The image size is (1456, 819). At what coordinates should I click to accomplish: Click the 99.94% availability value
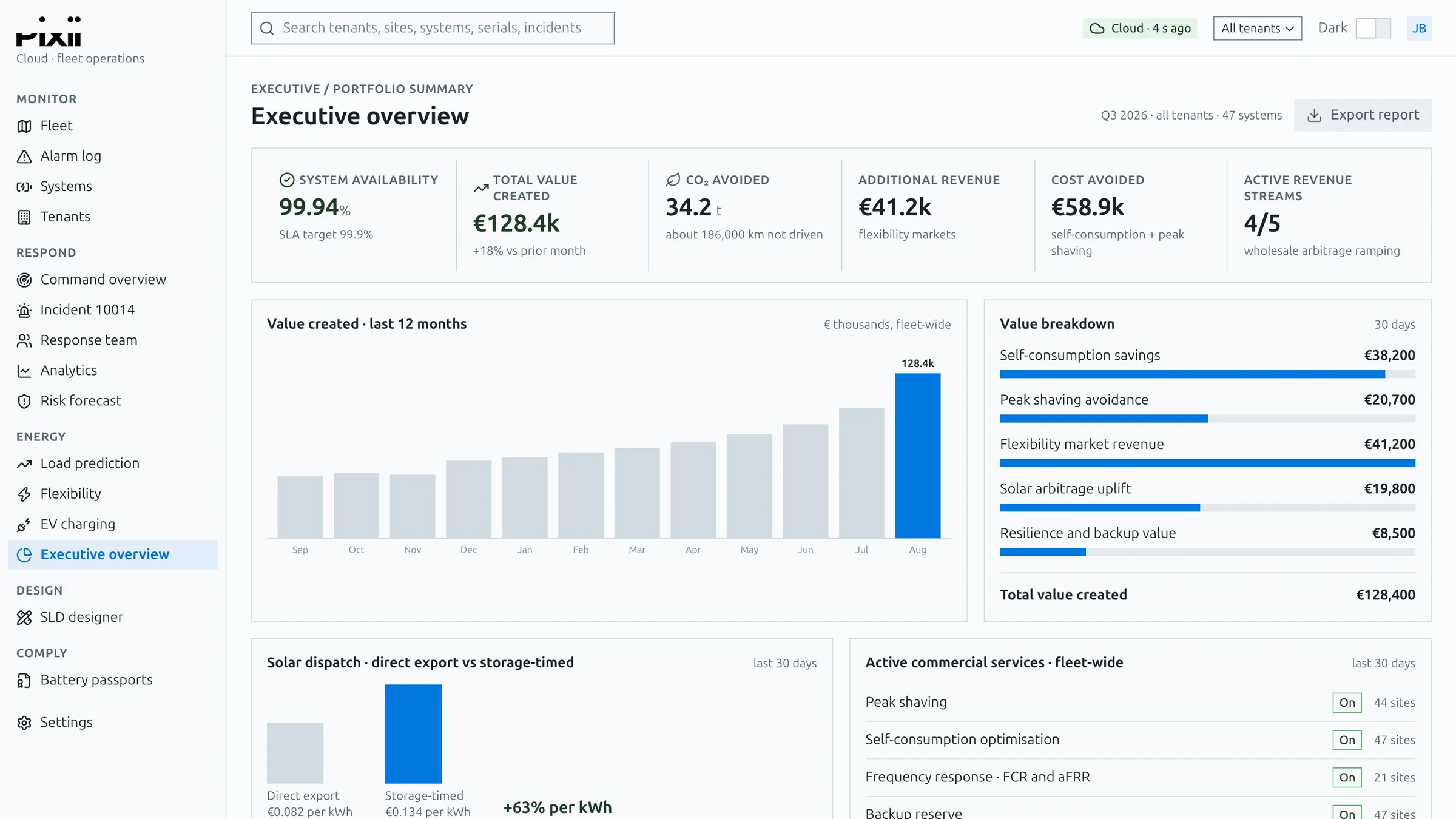click(x=314, y=207)
